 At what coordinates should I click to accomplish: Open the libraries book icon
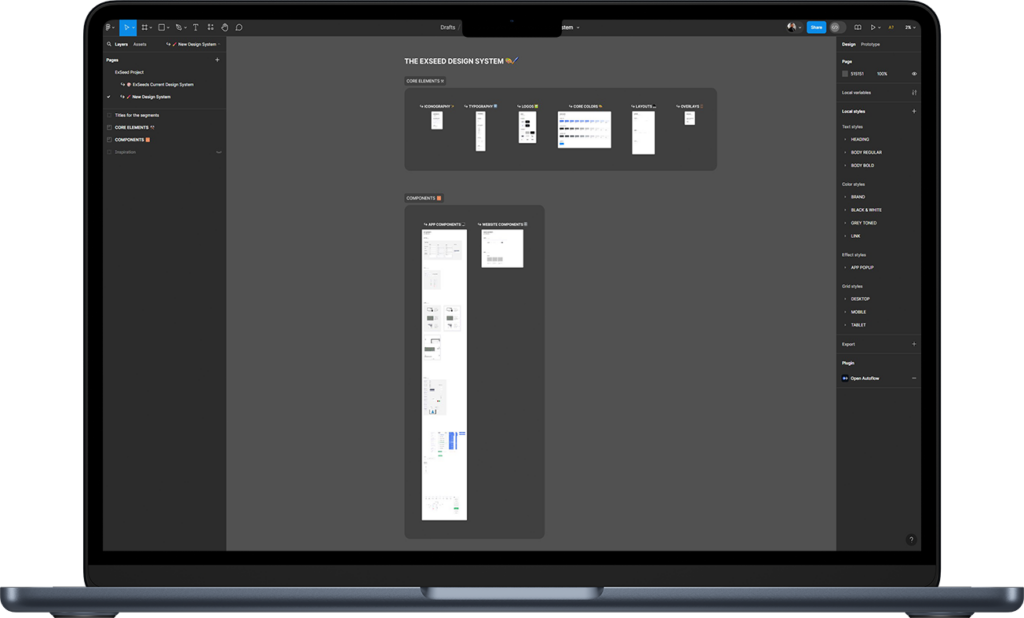857,27
